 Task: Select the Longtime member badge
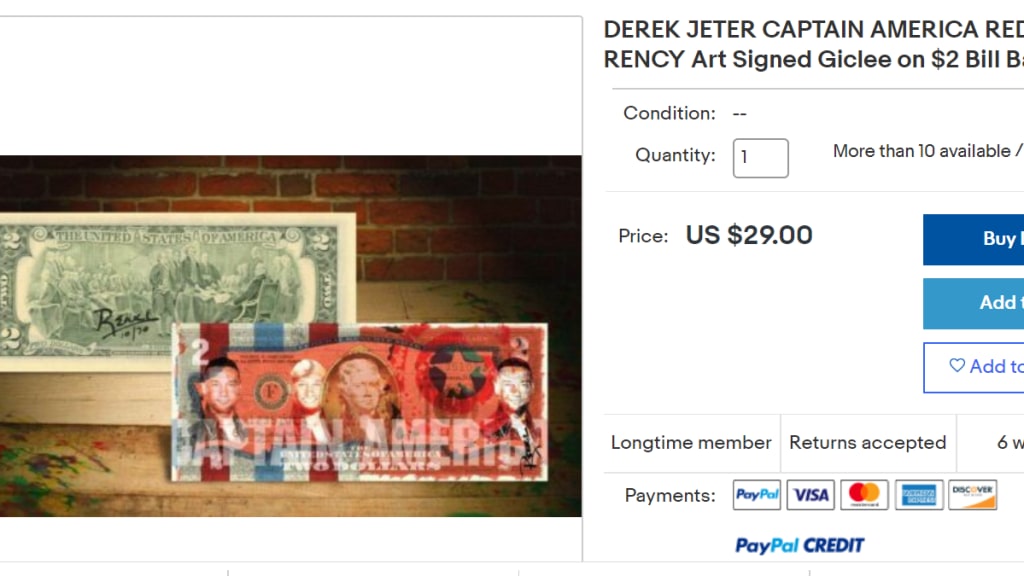pos(691,443)
